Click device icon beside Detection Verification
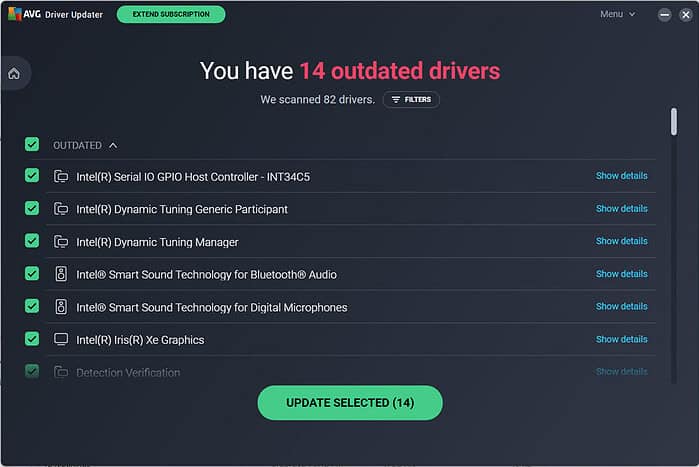This screenshot has width=699, height=467. click(x=61, y=372)
